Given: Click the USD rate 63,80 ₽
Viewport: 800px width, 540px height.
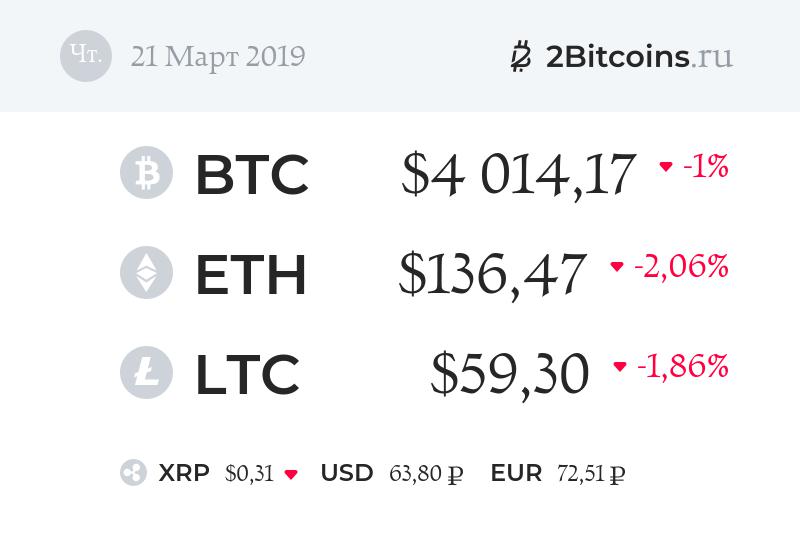Looking at the screenshot, I should point(424,473).
